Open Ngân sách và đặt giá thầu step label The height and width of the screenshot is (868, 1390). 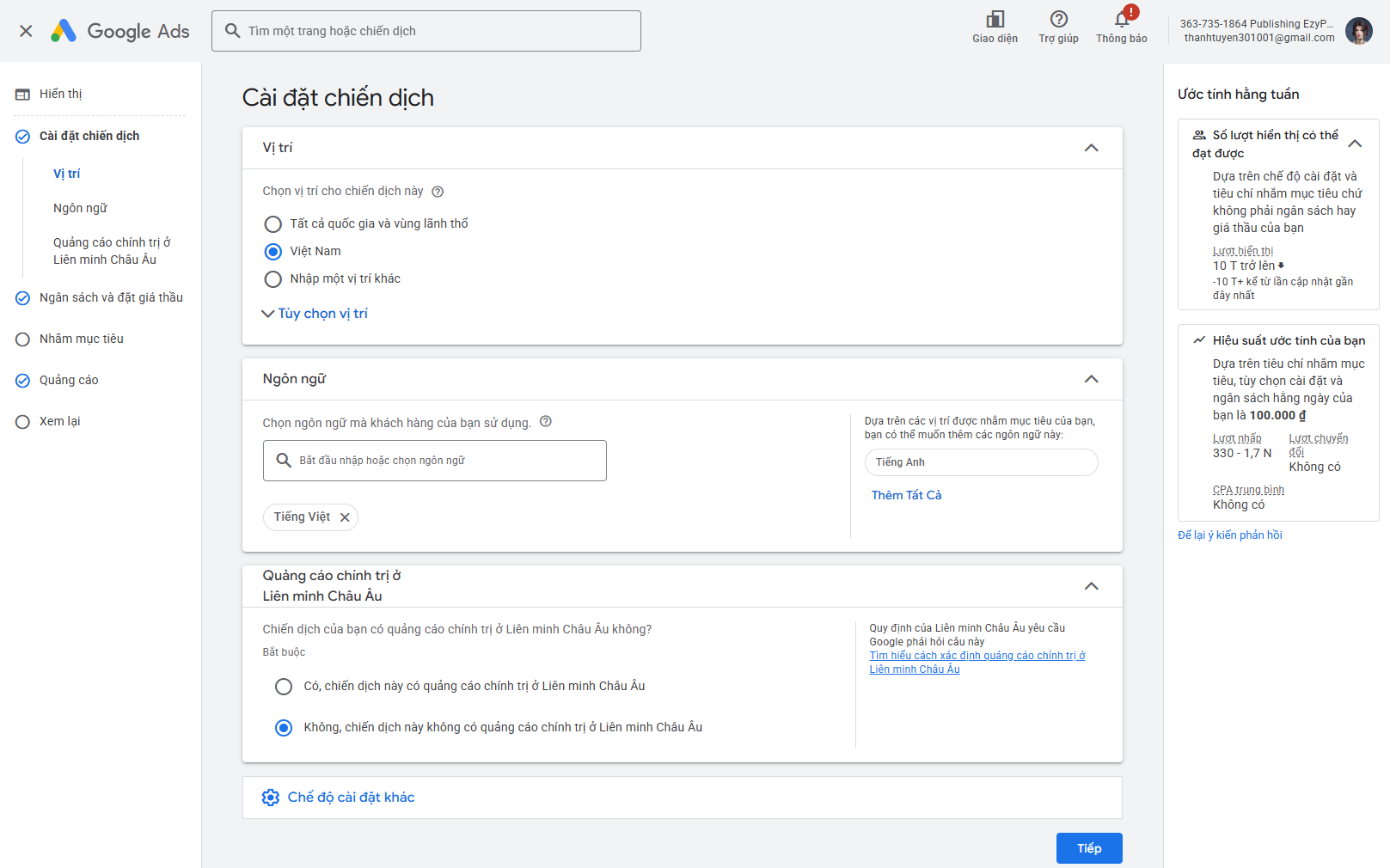tap(111, 297)
